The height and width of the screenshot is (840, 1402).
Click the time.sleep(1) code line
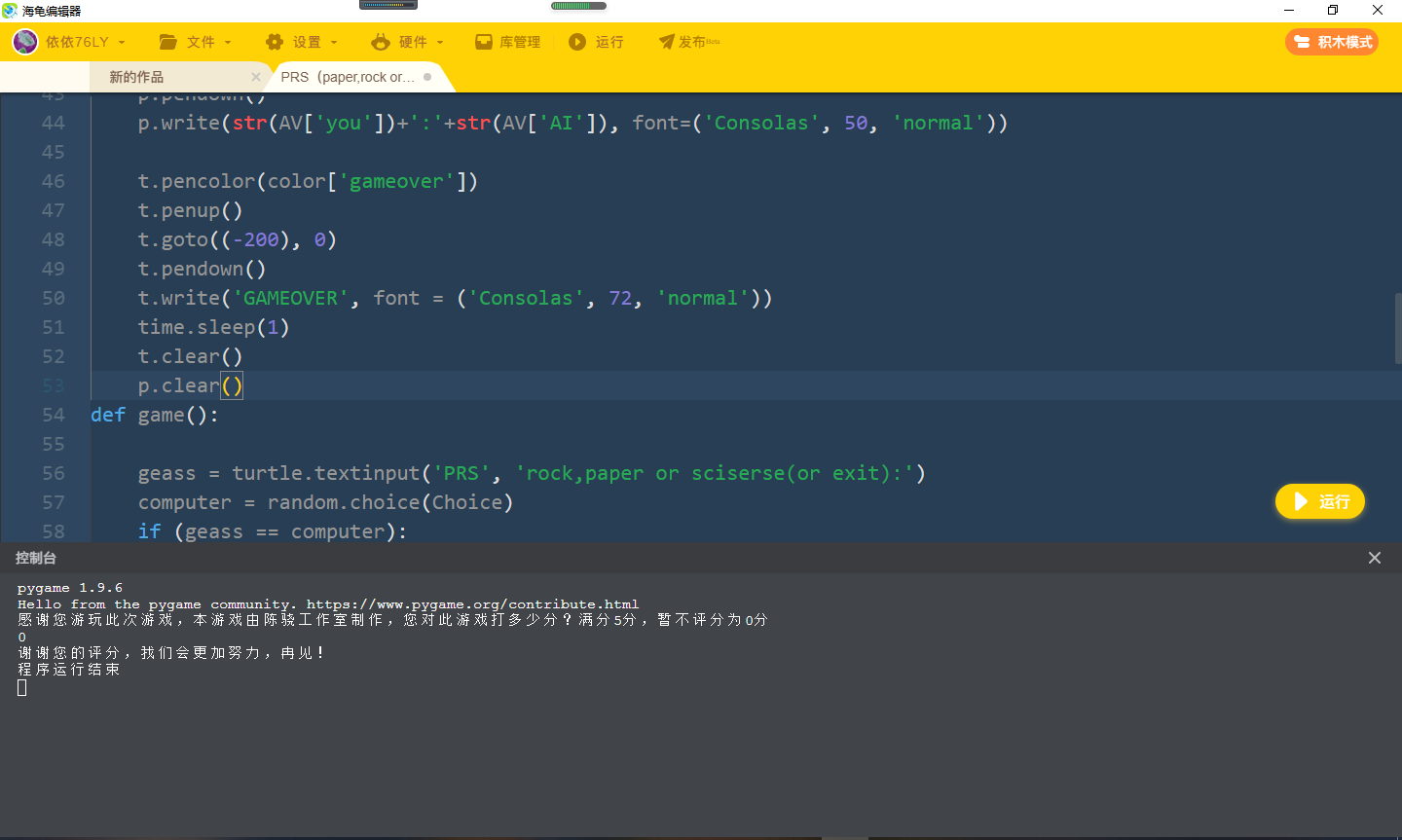(x=213, y=327)
